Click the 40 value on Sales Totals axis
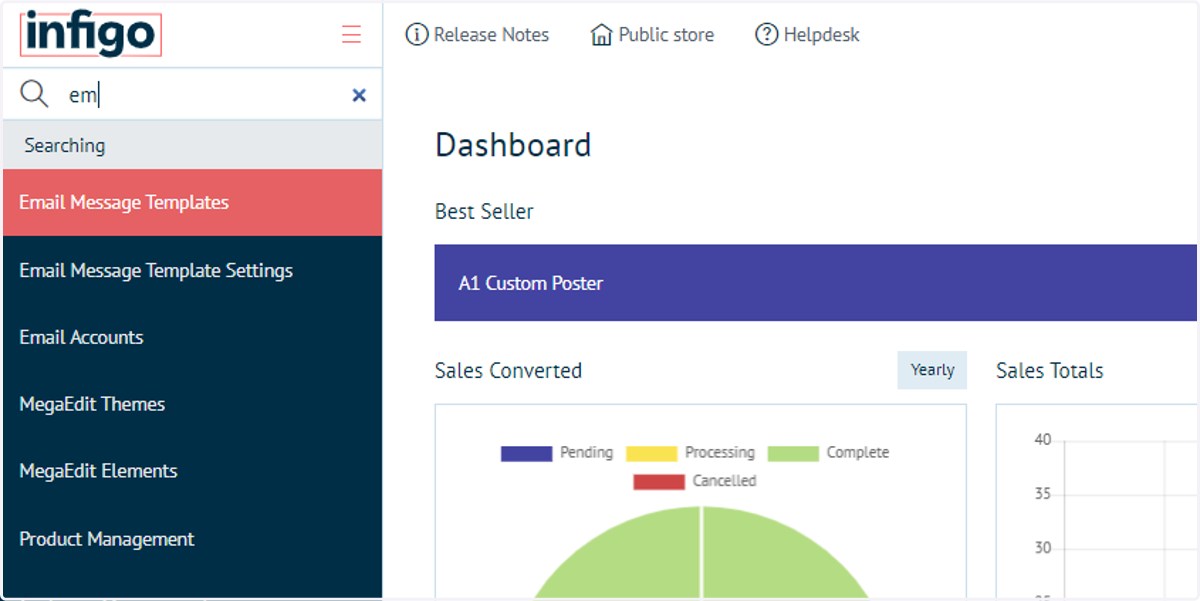Screen dimensions: 1200x601 click(x=1043, y=440)
